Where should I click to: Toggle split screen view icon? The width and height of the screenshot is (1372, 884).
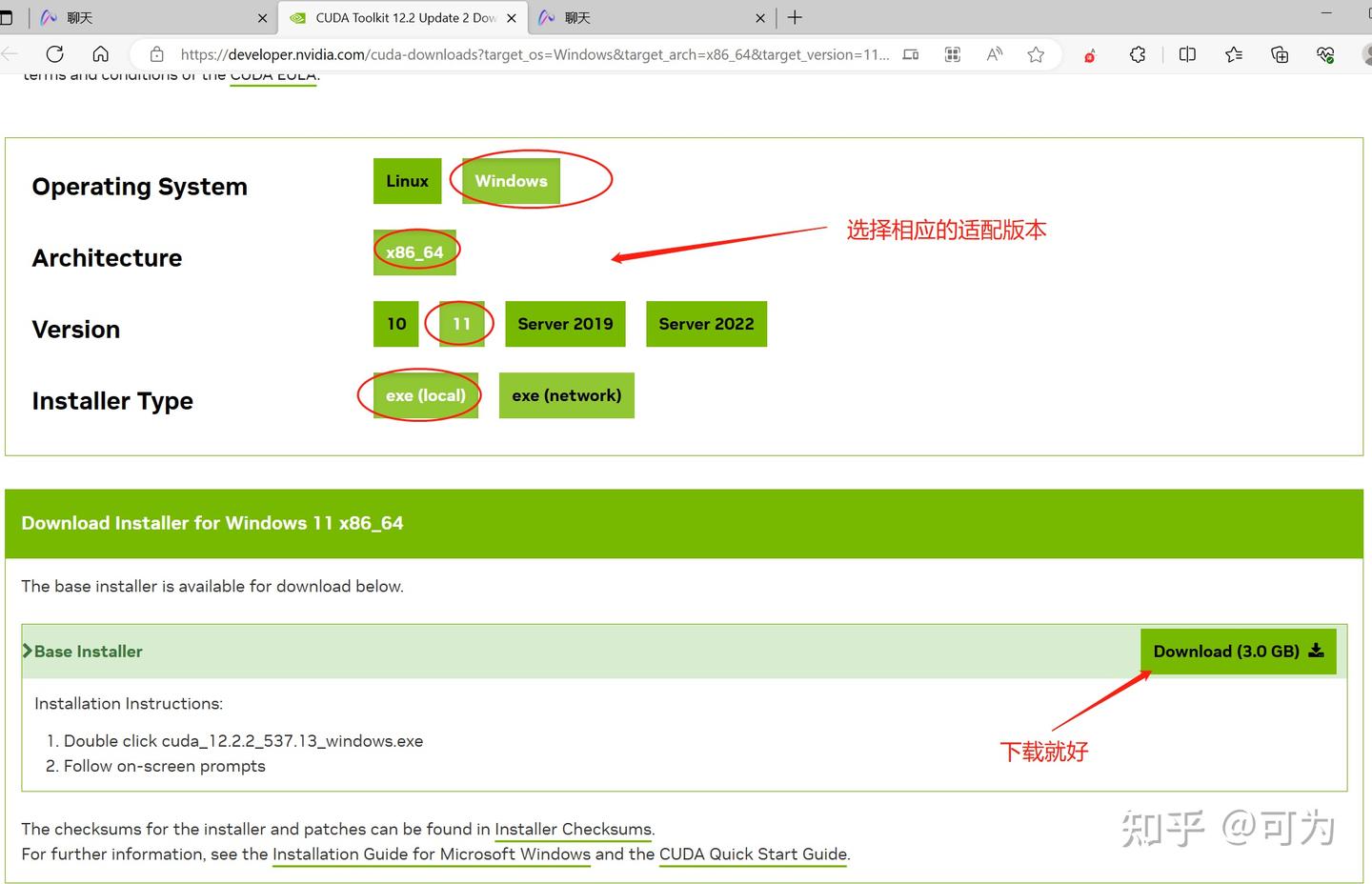pyautogui.click(x=1187, y=54)
